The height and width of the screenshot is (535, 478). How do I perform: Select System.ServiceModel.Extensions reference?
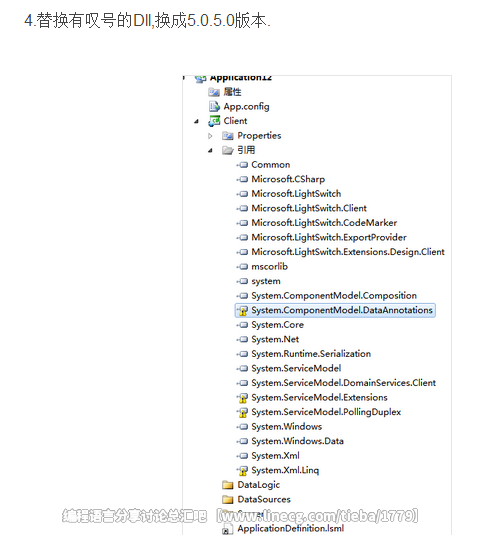tap(319, 398)
